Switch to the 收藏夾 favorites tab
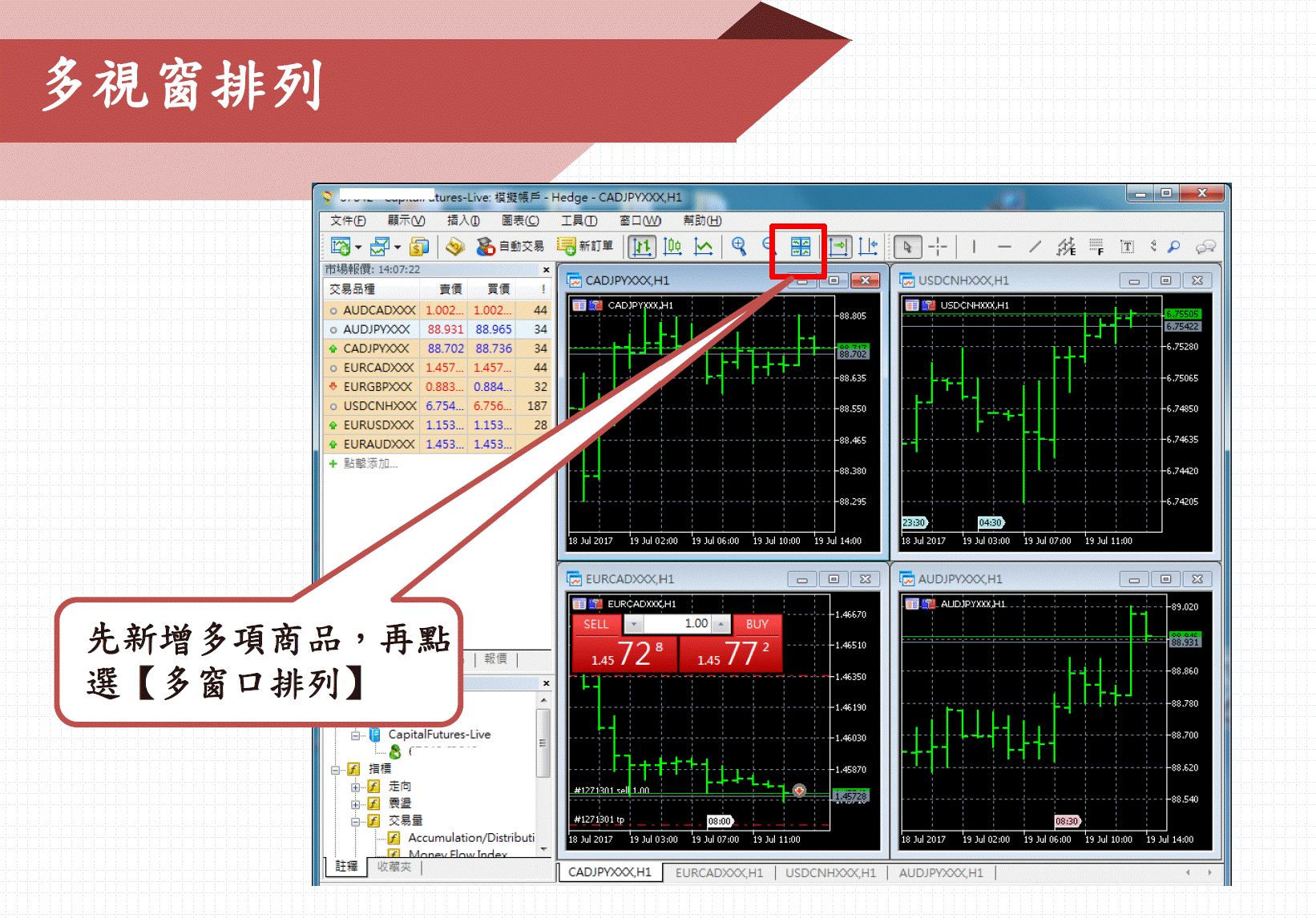Screen dimensions: 1316x918 (394, 867)
